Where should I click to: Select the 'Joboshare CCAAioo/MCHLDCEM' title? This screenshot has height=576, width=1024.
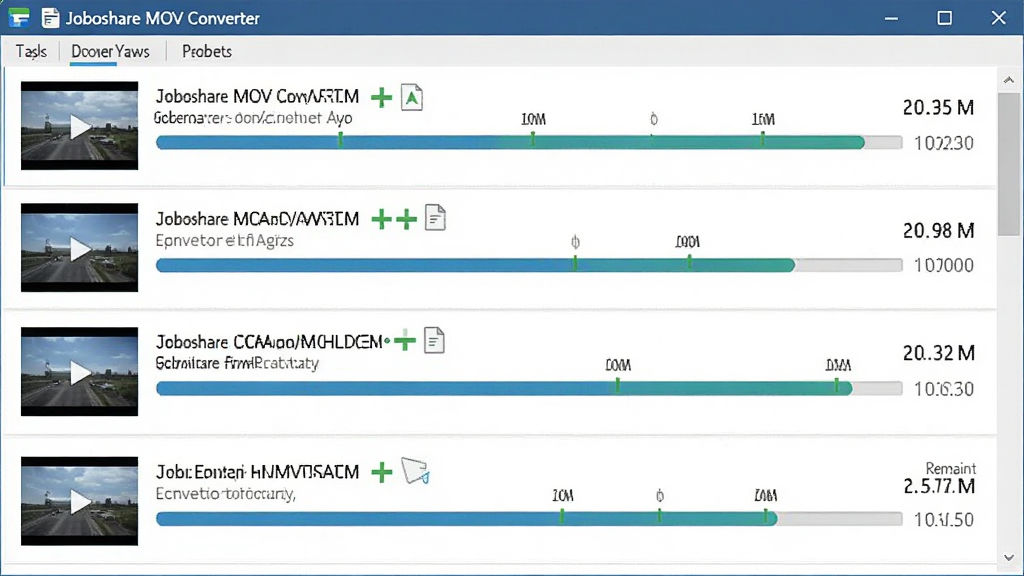pos(269,342)
